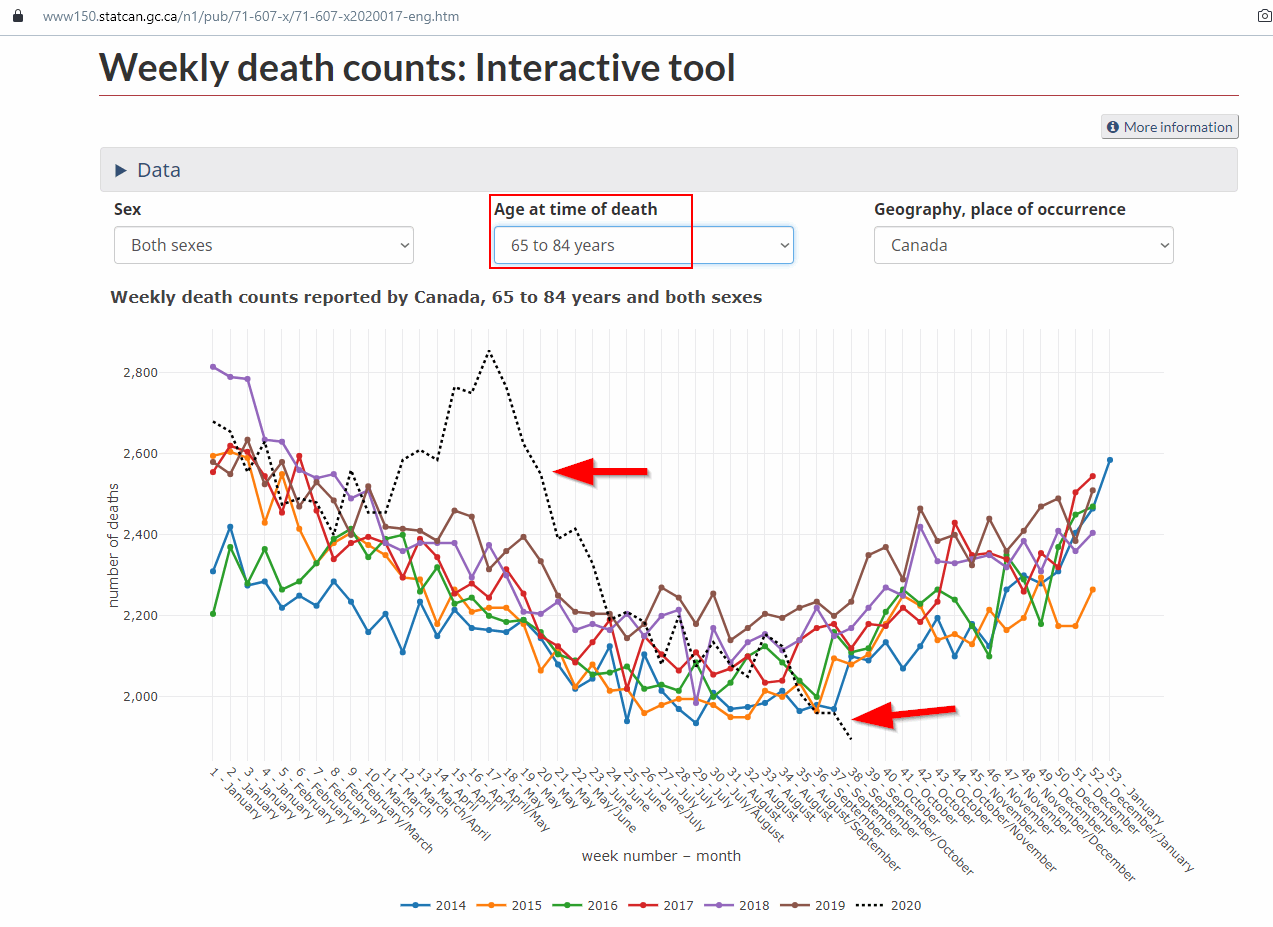Screen dimensions: 1273x927
Task: Open the More information button
Action: click(1170, 127)
